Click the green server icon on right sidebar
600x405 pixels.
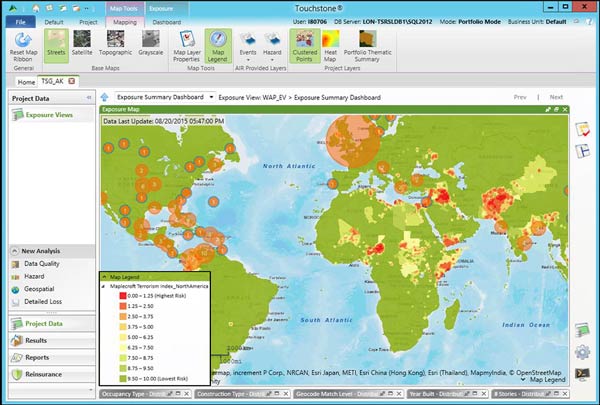[x=582, y=330]
